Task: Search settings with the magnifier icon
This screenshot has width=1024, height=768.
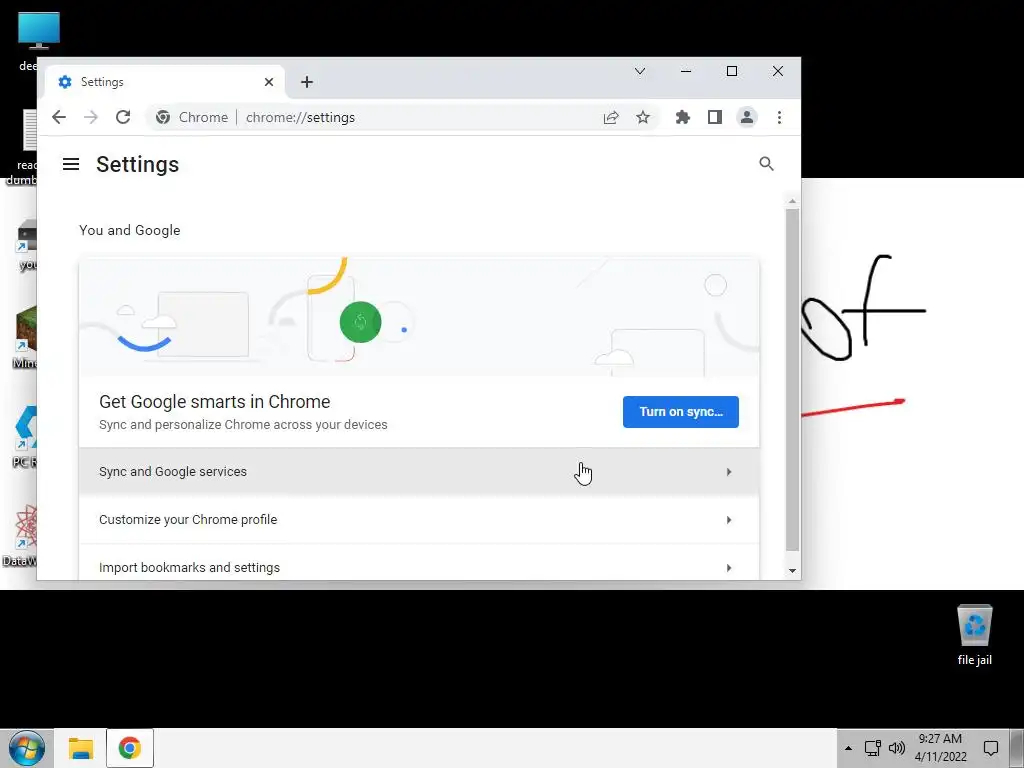Action: coord(766,164)
